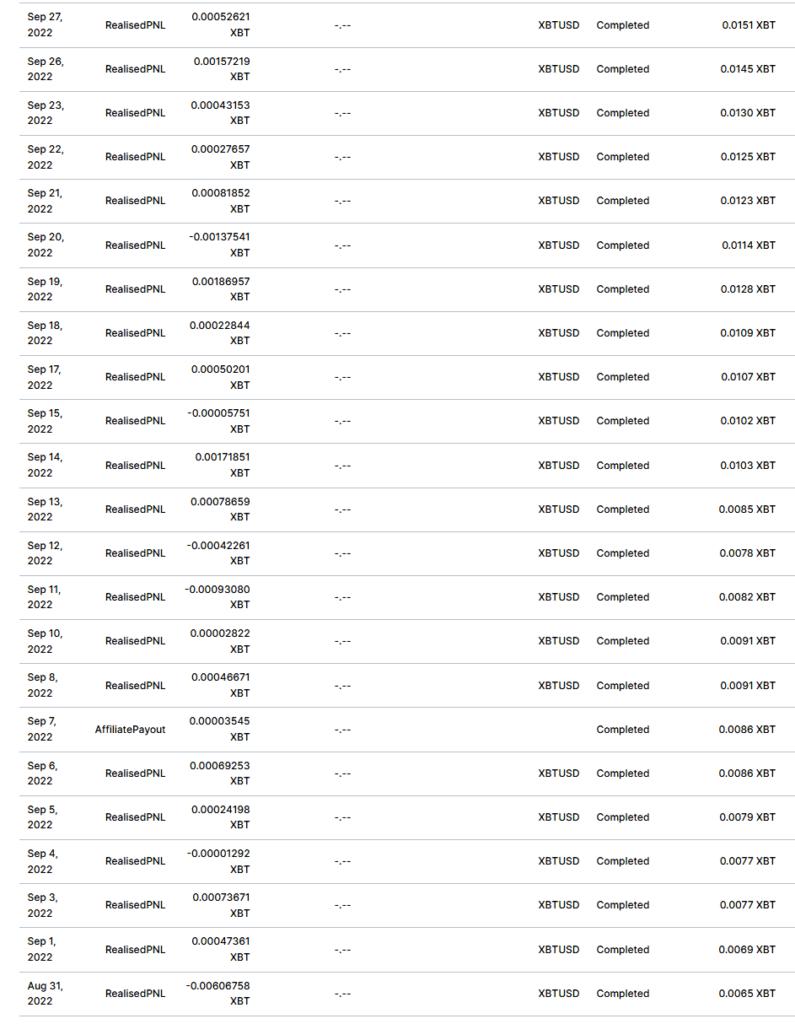Click the Sep 23, 2022 date cell
Image resolution: width=795 pixels, height=1024 pixels.
coord(46,112)
